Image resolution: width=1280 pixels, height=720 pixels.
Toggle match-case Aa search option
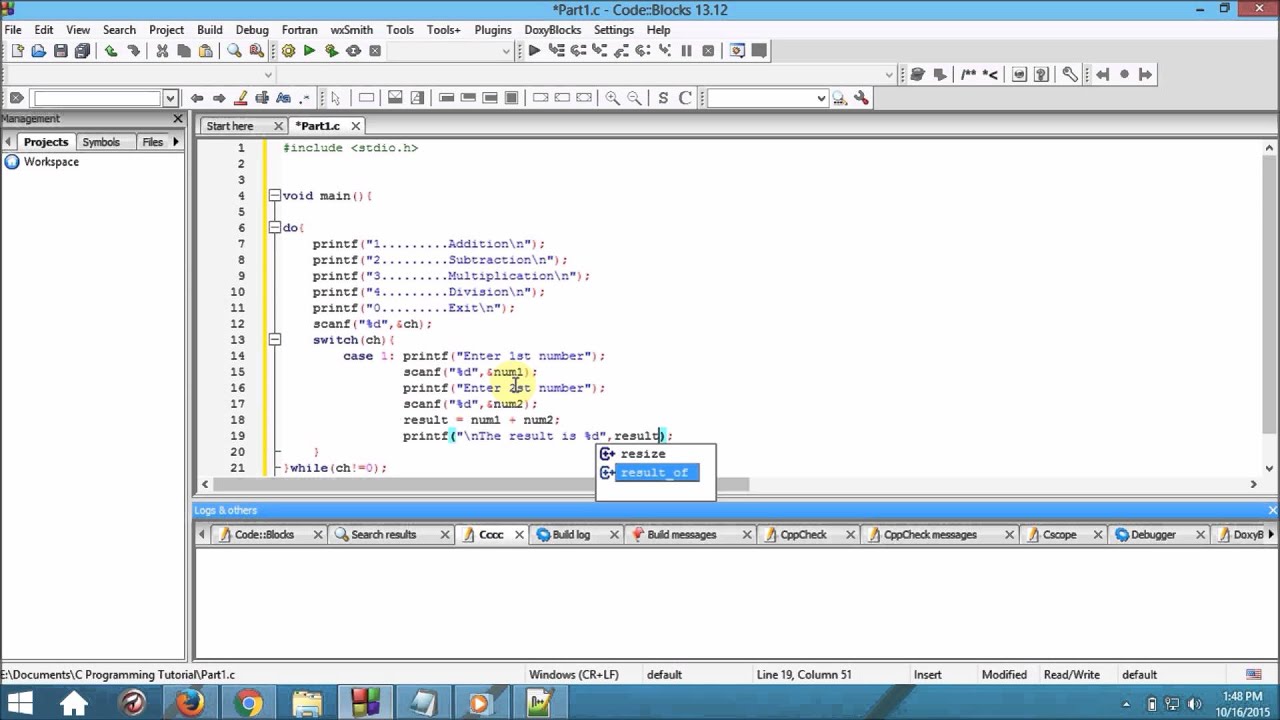point(283,98)
